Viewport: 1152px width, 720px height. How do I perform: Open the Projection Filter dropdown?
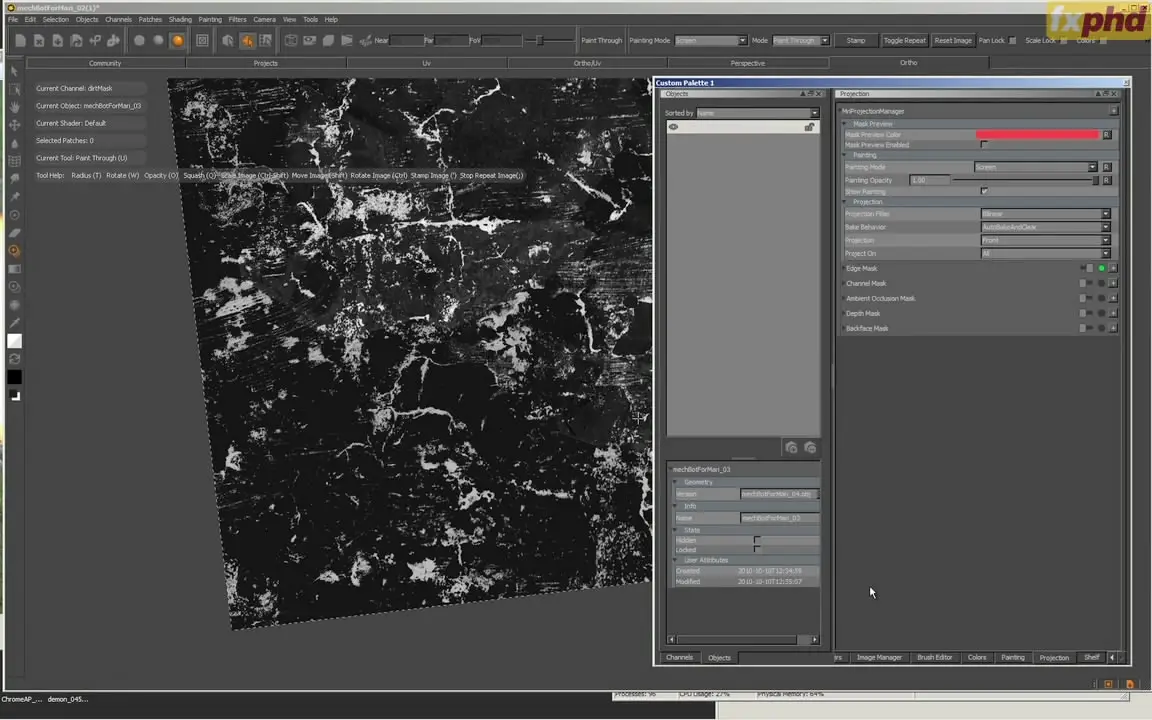1044,214
